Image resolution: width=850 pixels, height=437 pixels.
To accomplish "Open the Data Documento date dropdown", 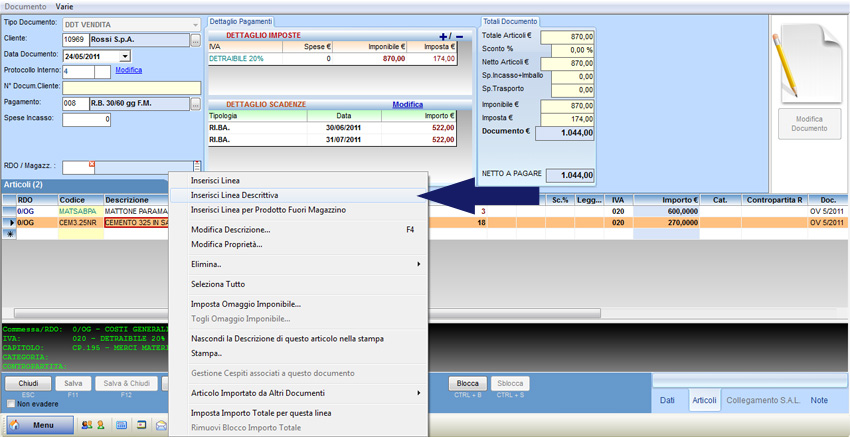I will click(124, 56).
